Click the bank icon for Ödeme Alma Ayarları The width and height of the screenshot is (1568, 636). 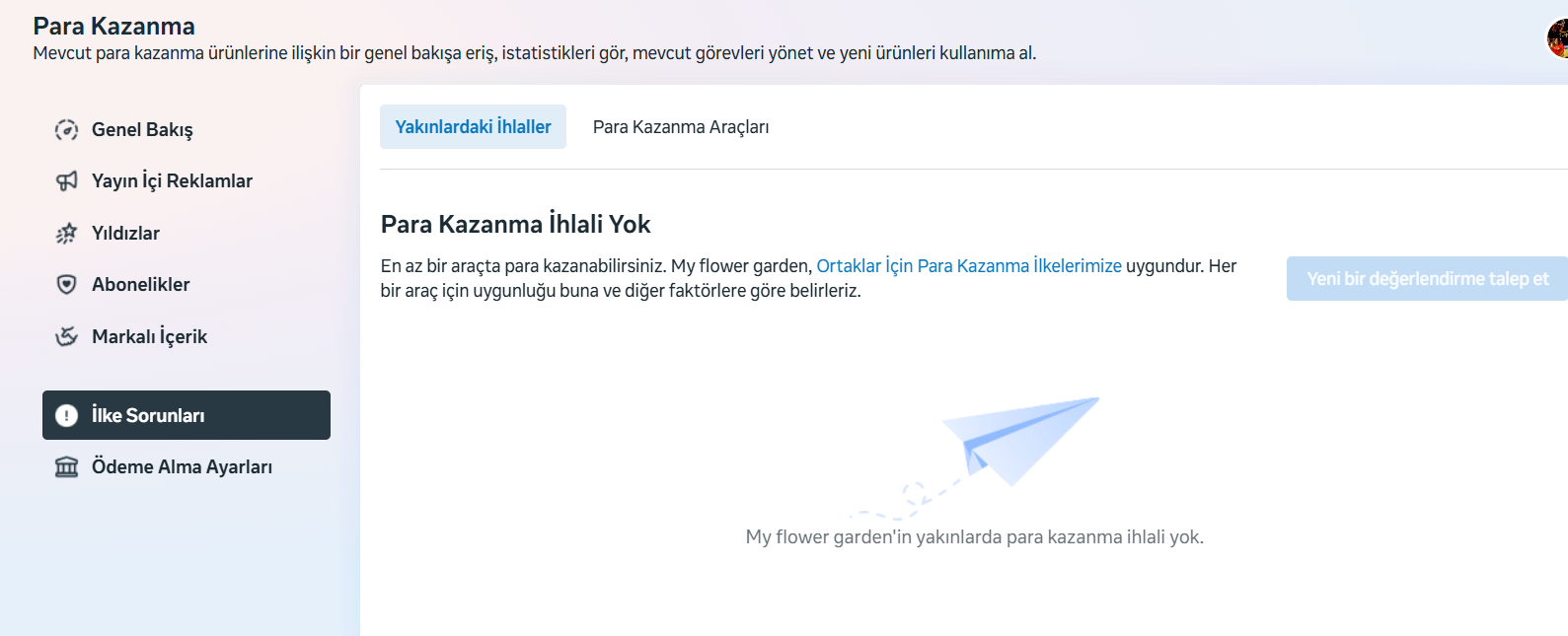pos(66,466)
